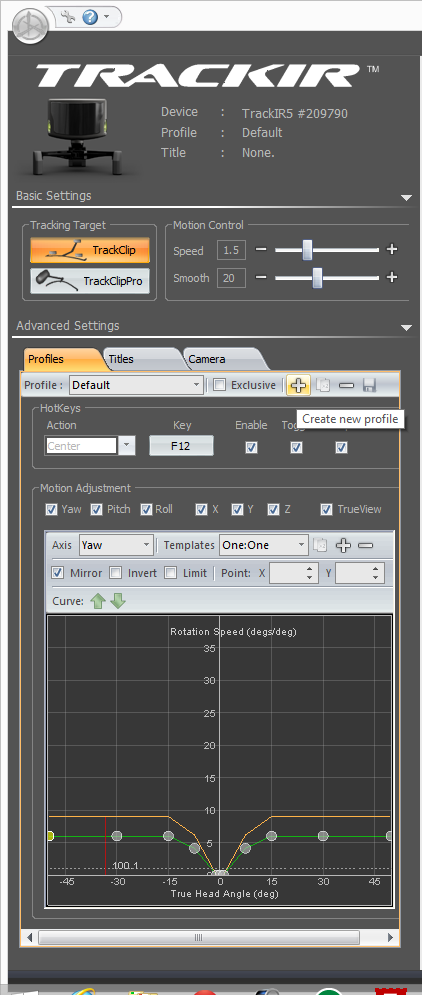Viewport: 422px width, 995px height.
Task: Select the TrackClipPro tracking target
Action: coord(90,280)
